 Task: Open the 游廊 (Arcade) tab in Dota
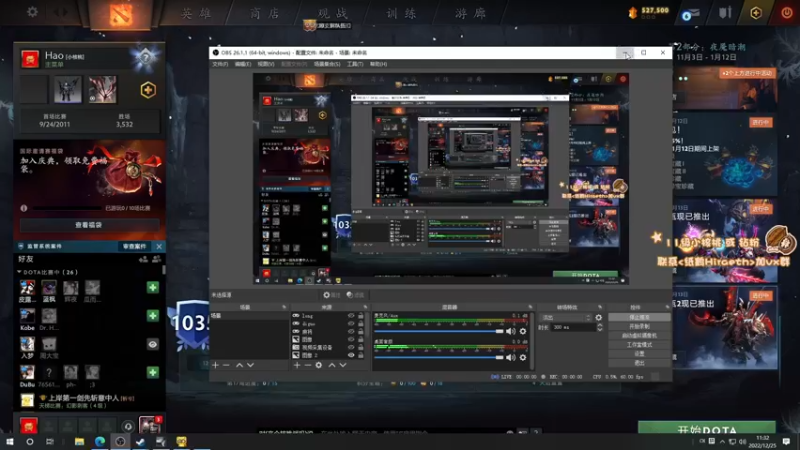click(x=470, y=13)
